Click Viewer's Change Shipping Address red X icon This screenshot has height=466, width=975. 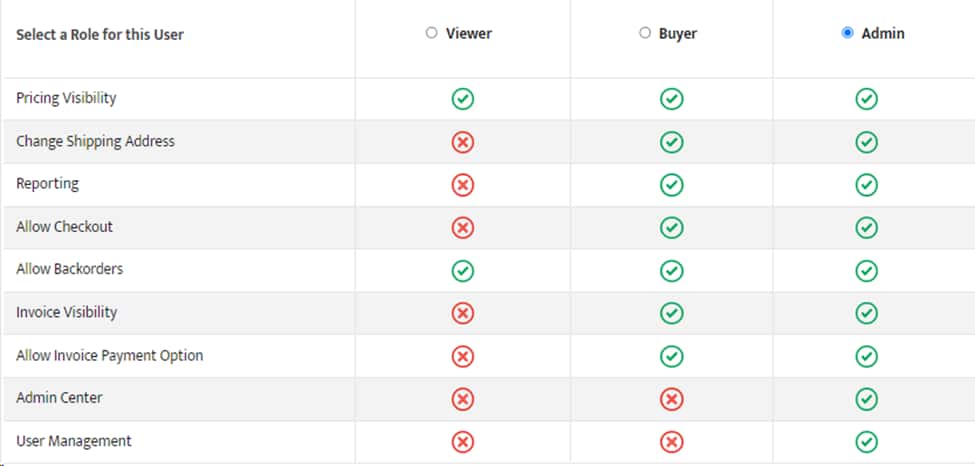463,142
